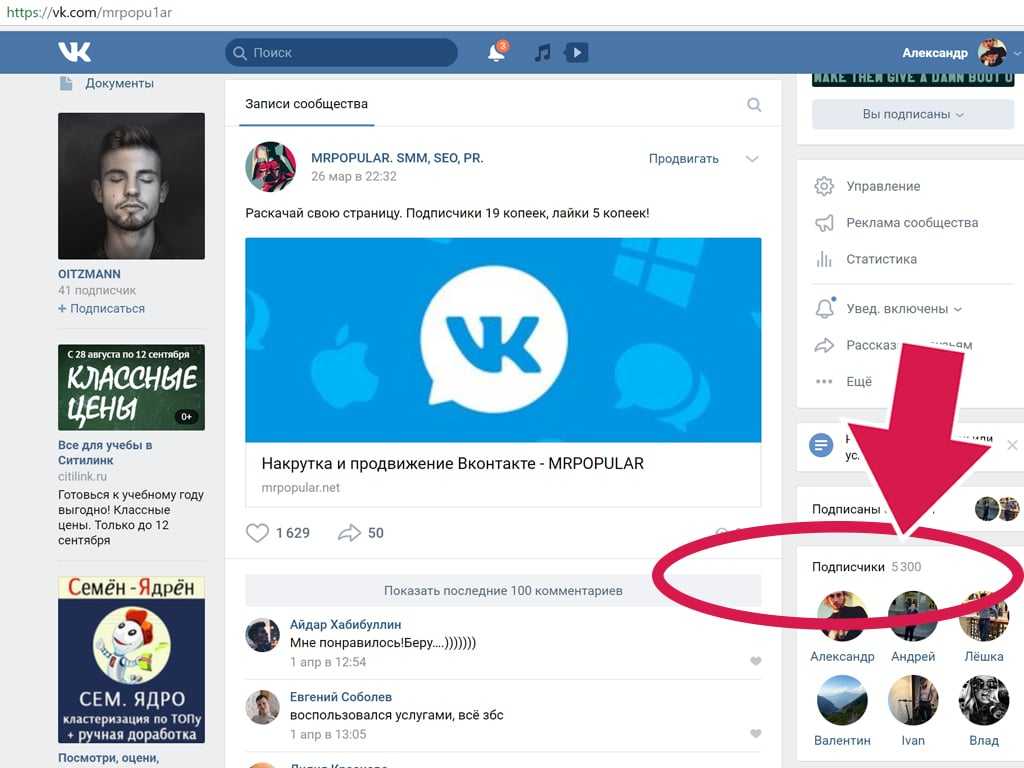Open subscriber Андрей avatar
The width and height of the screenshot is (1024, 768).
(x=913, y=616)
